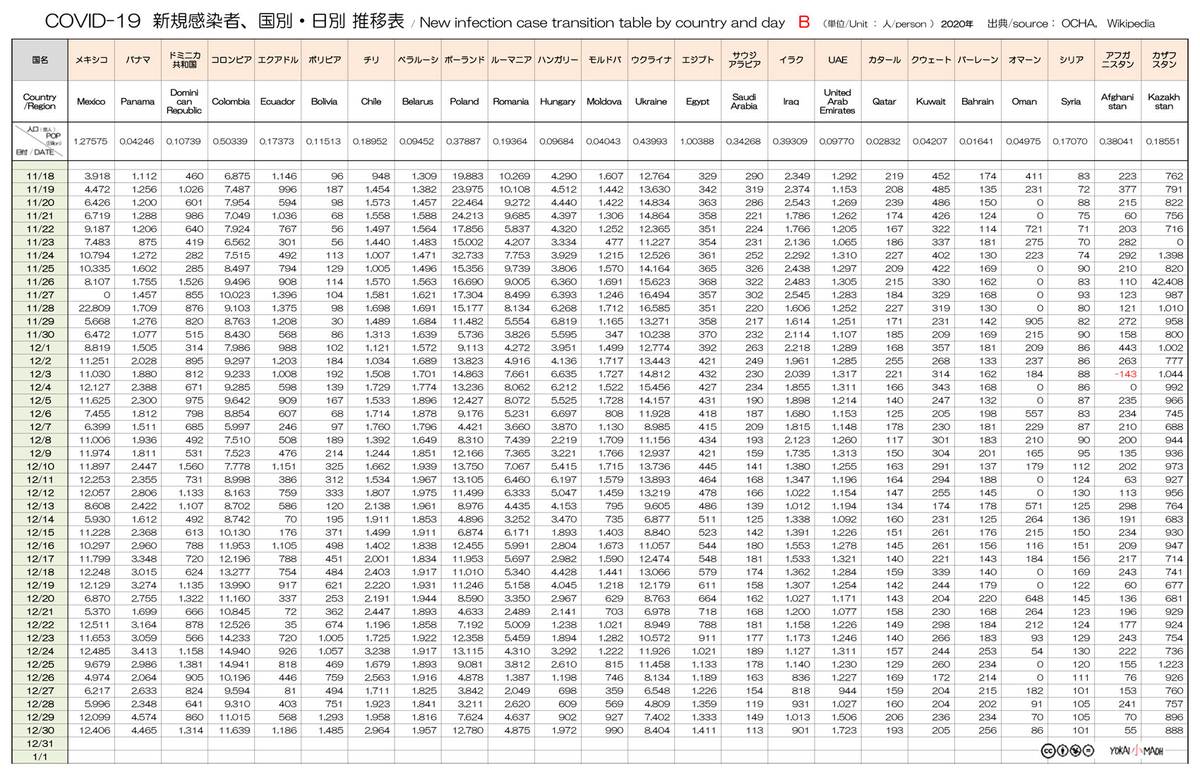Click the red letter B in the title
Image resolution: width=1200 pixels, height=771 pixels.
(x=803, y=21)
